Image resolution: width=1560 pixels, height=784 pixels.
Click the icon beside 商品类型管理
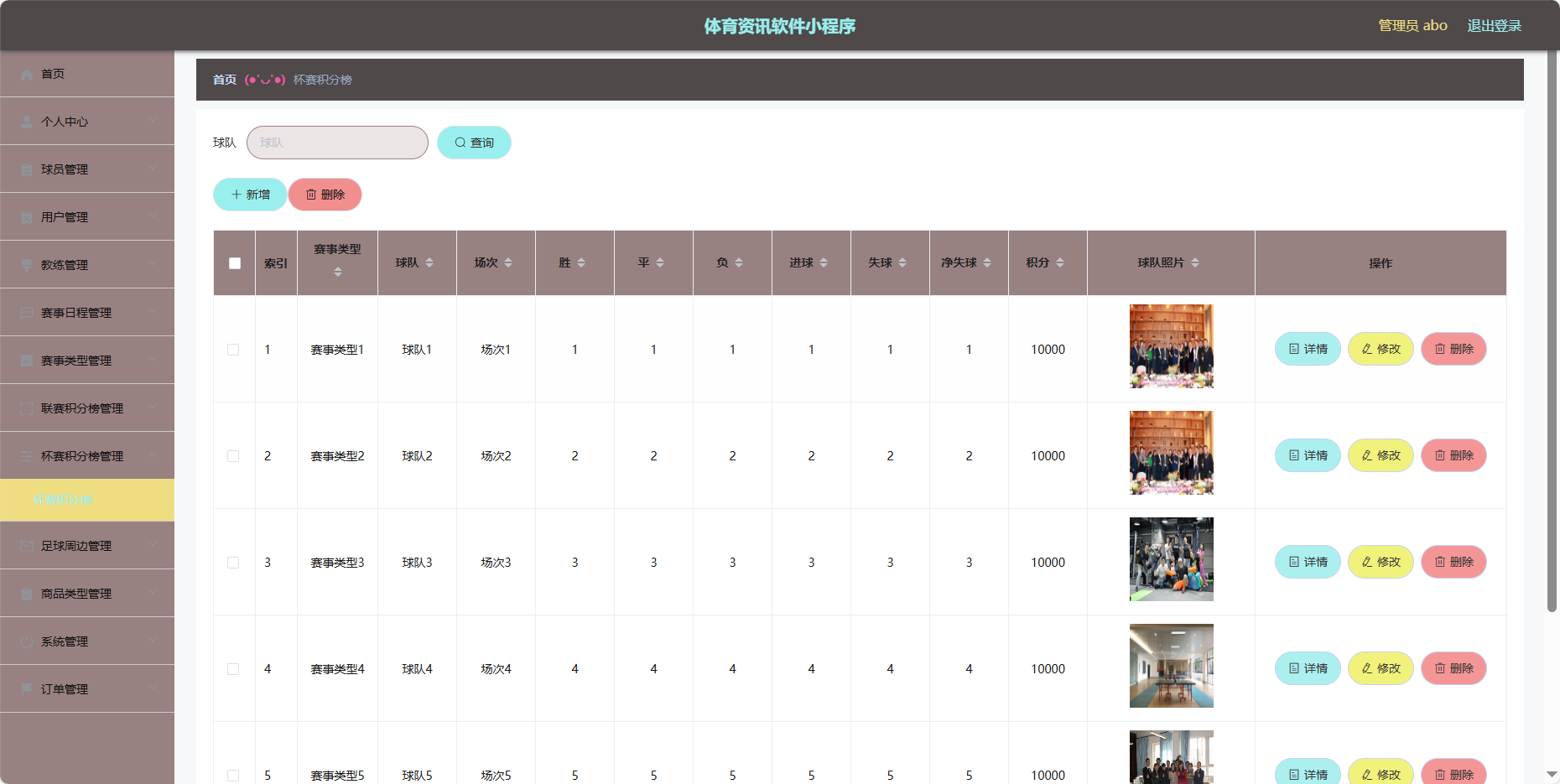point(27,594)
